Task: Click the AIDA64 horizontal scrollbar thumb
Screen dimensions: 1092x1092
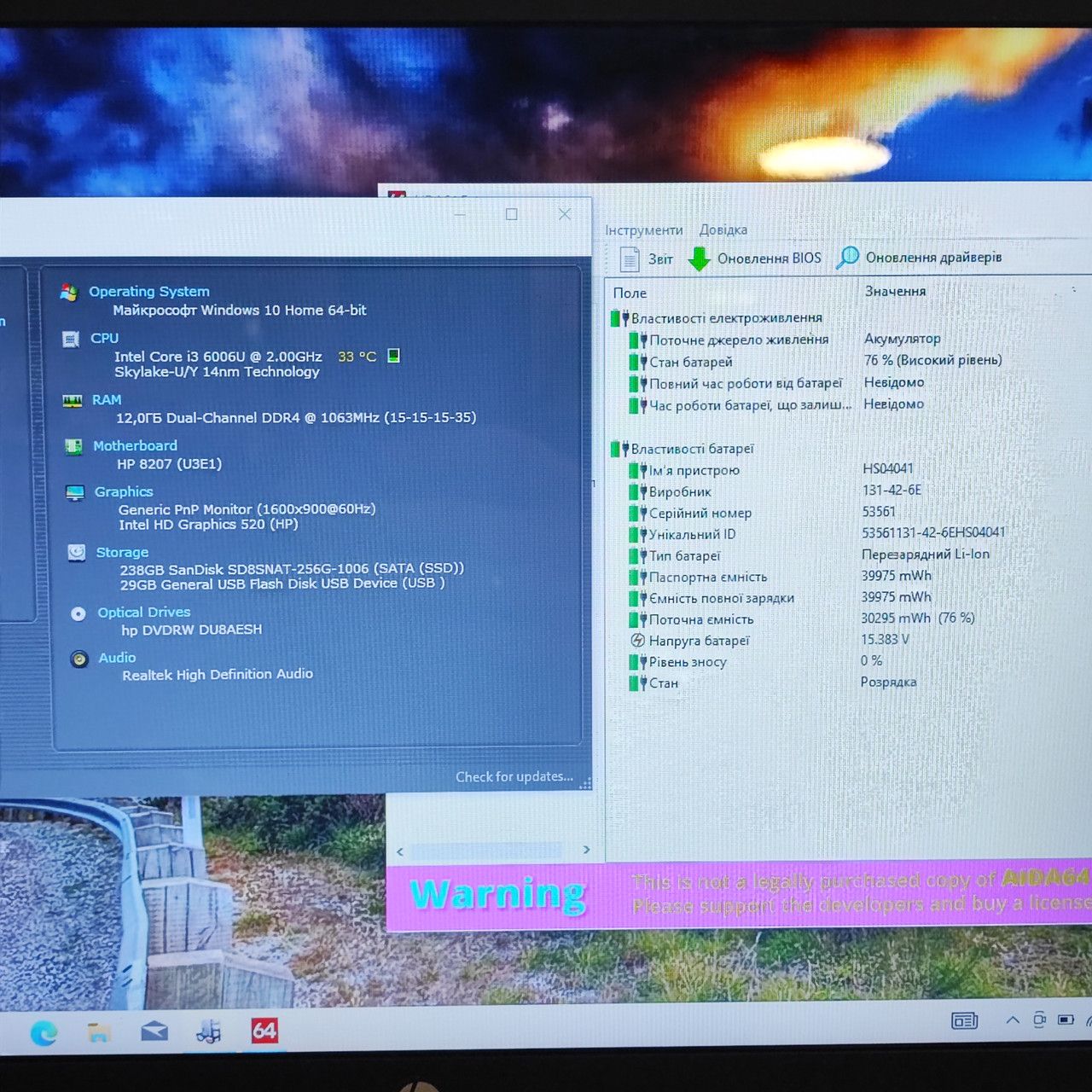Action: click(487, 851)
